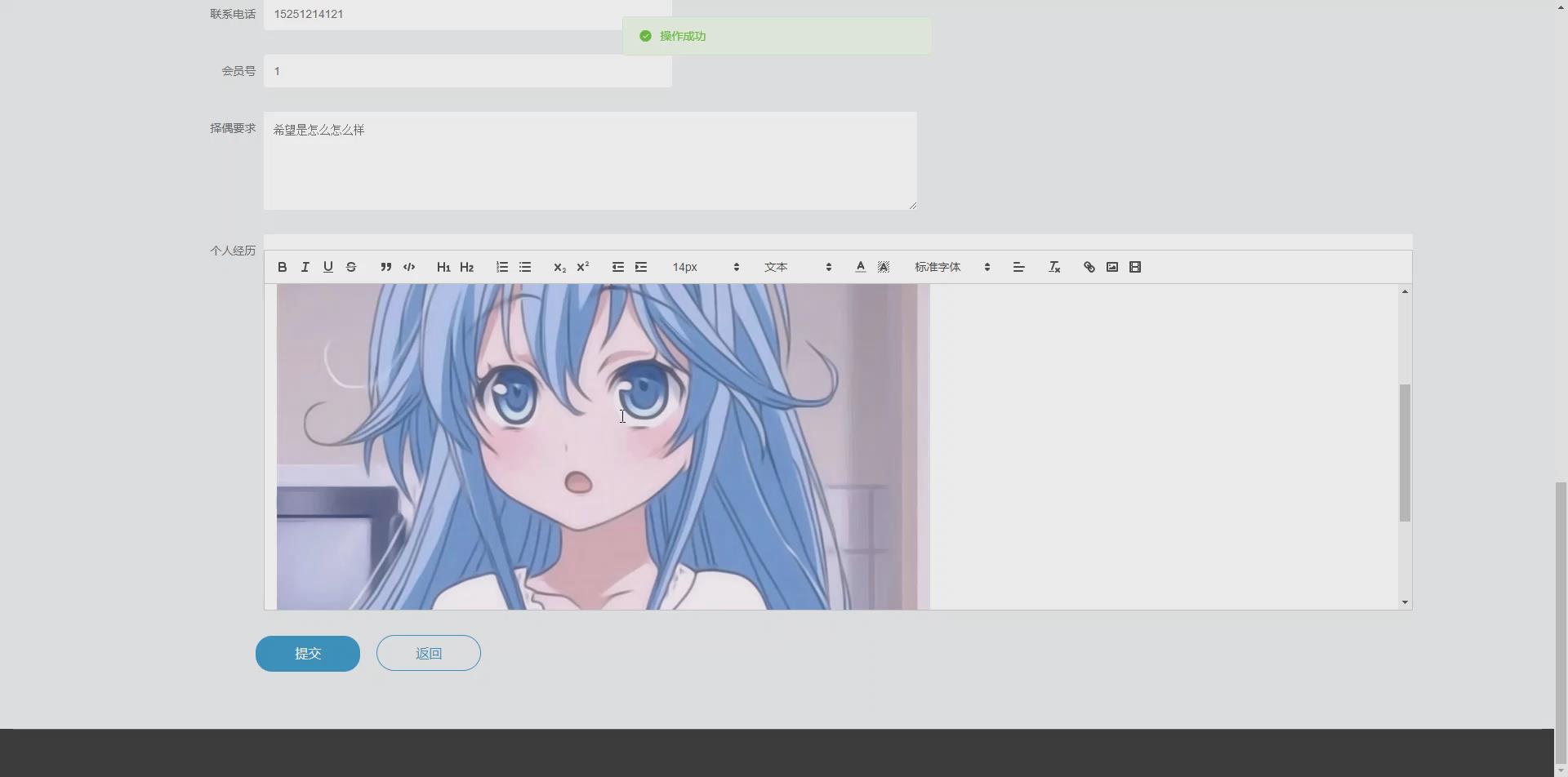Toggle strikethrough formatting in editor
Image resolution: width=1568 pixels, height=777 pixels.
click(x=351, y=267)
